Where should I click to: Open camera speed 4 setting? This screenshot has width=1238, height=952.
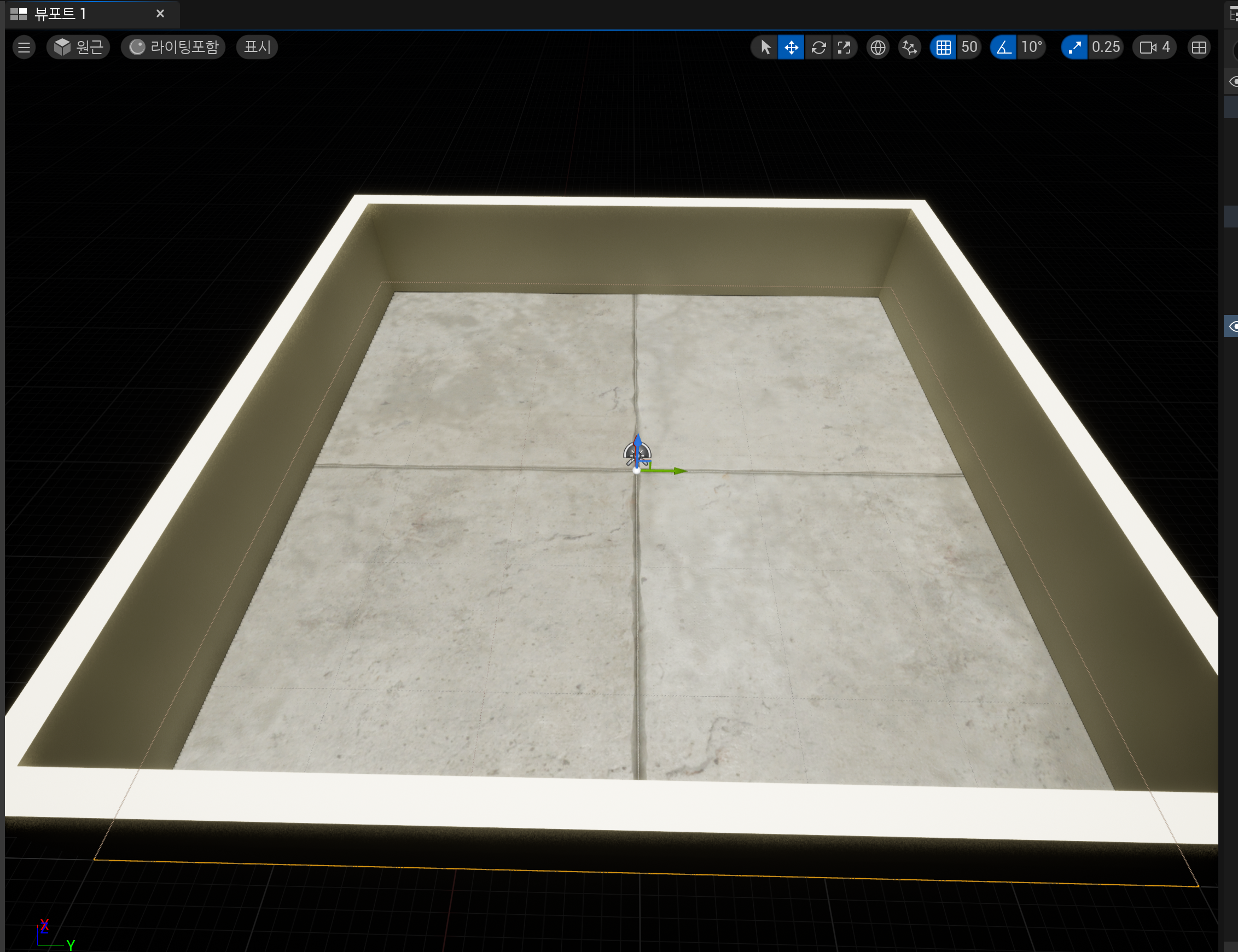point(1155,47)
